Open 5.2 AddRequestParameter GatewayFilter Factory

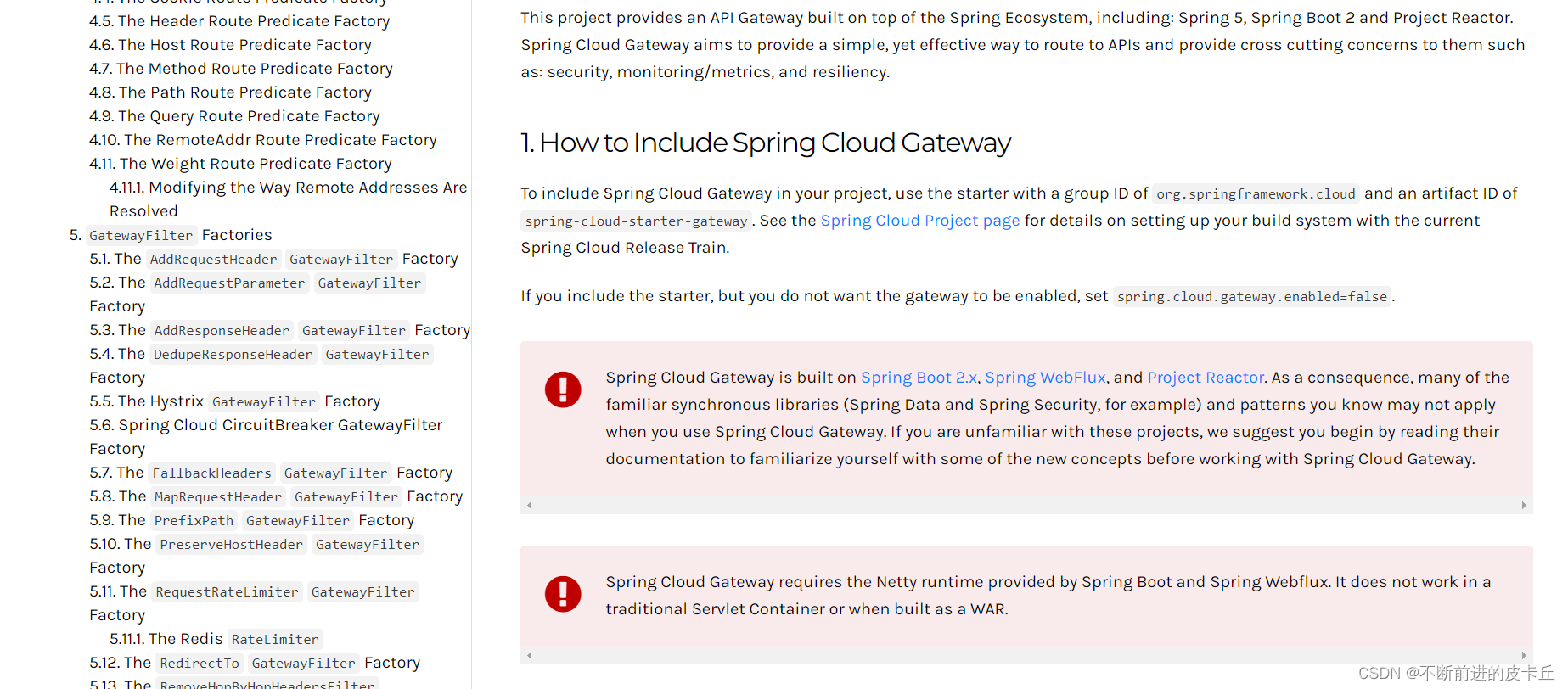click(257, 294)
